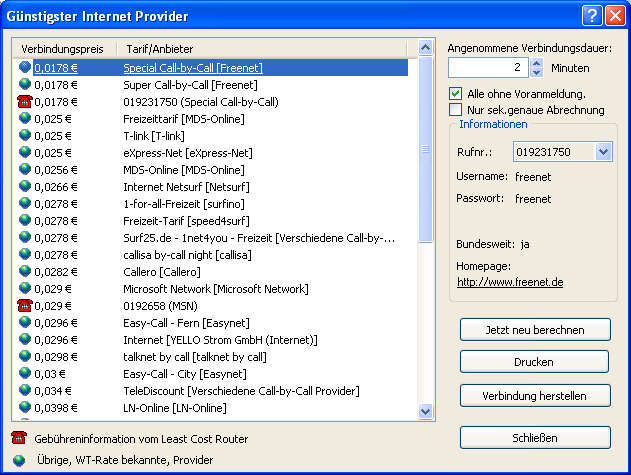Screen dimensions: 631x475
Task: Click globe icon beside callisa by-call night
Action: coord(25,254)
